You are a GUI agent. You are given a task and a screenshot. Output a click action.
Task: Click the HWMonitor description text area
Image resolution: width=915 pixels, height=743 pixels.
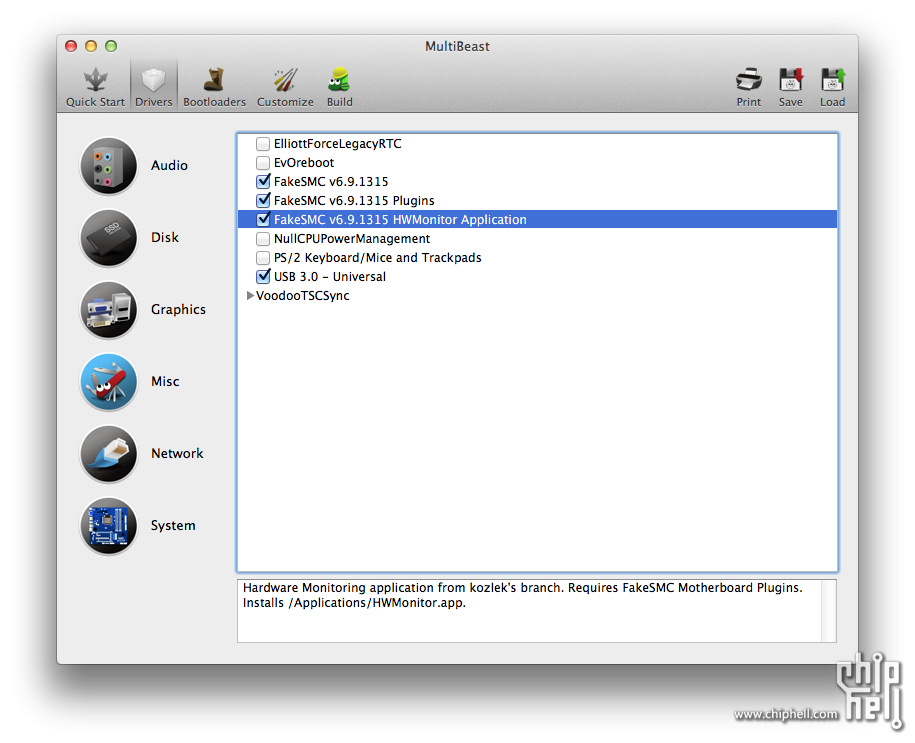[x=529, y=611]
